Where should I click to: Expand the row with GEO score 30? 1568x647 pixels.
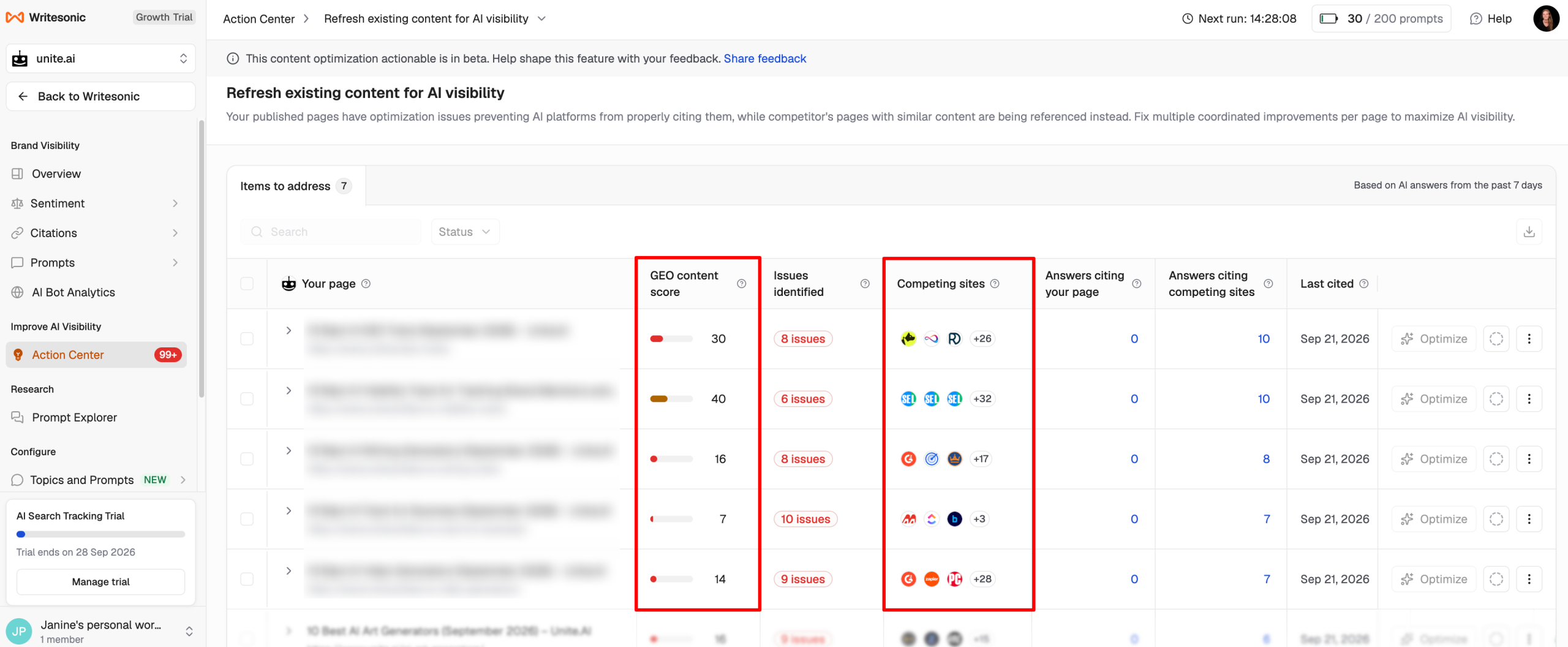288,331
